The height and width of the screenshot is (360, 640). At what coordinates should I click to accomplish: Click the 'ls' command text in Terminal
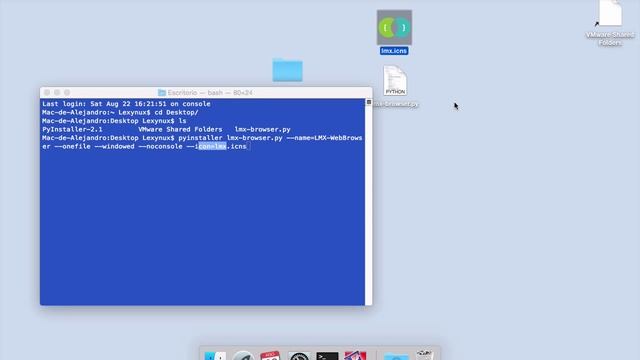pos(182,121)
